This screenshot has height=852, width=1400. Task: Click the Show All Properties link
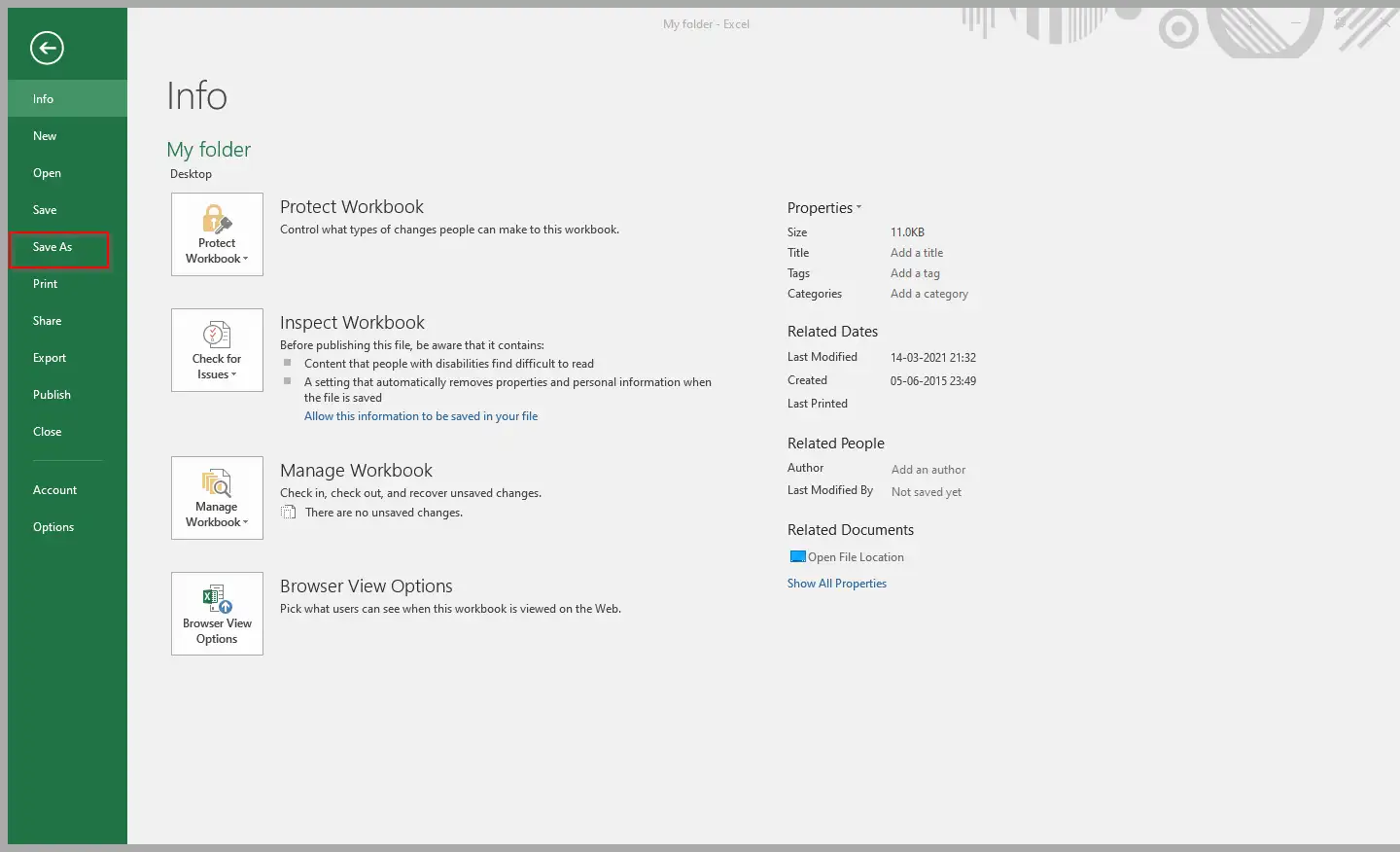pyautogui.click(x=837, y=584)
